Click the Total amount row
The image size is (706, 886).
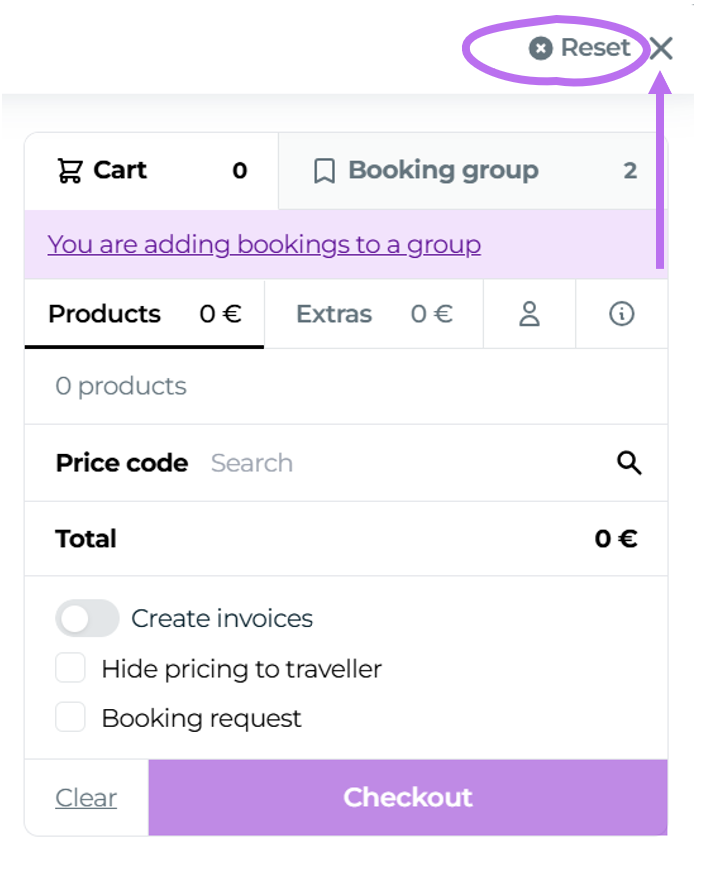(x=345, y=539)
